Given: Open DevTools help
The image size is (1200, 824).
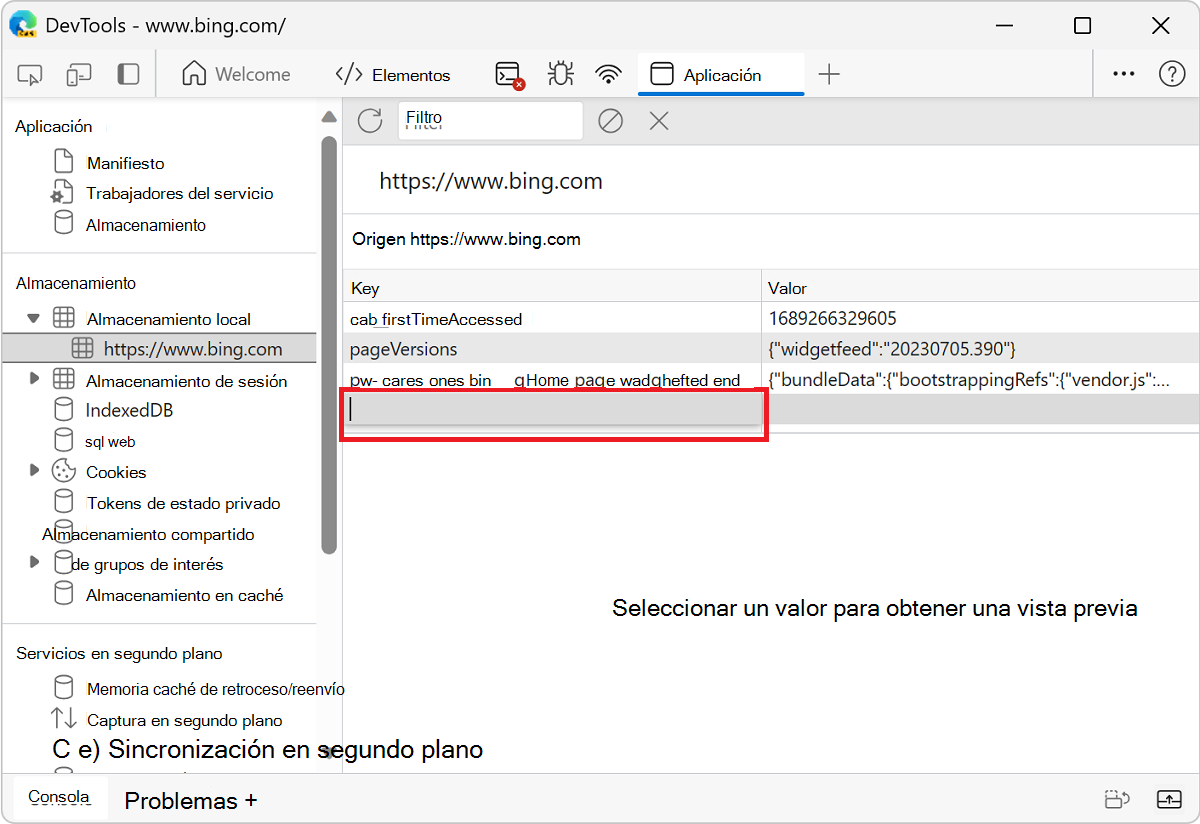Looking at the screenshot, I should point(1172,74).
